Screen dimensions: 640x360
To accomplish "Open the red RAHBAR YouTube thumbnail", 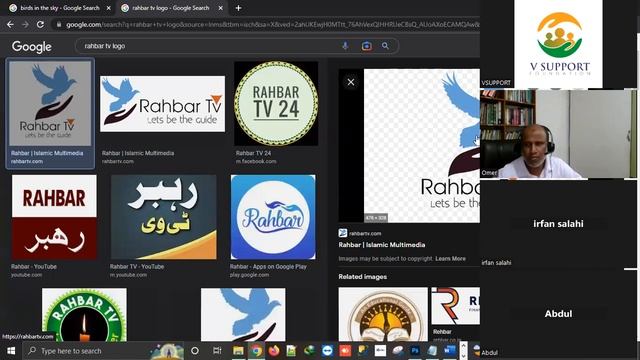I will 54,217.
